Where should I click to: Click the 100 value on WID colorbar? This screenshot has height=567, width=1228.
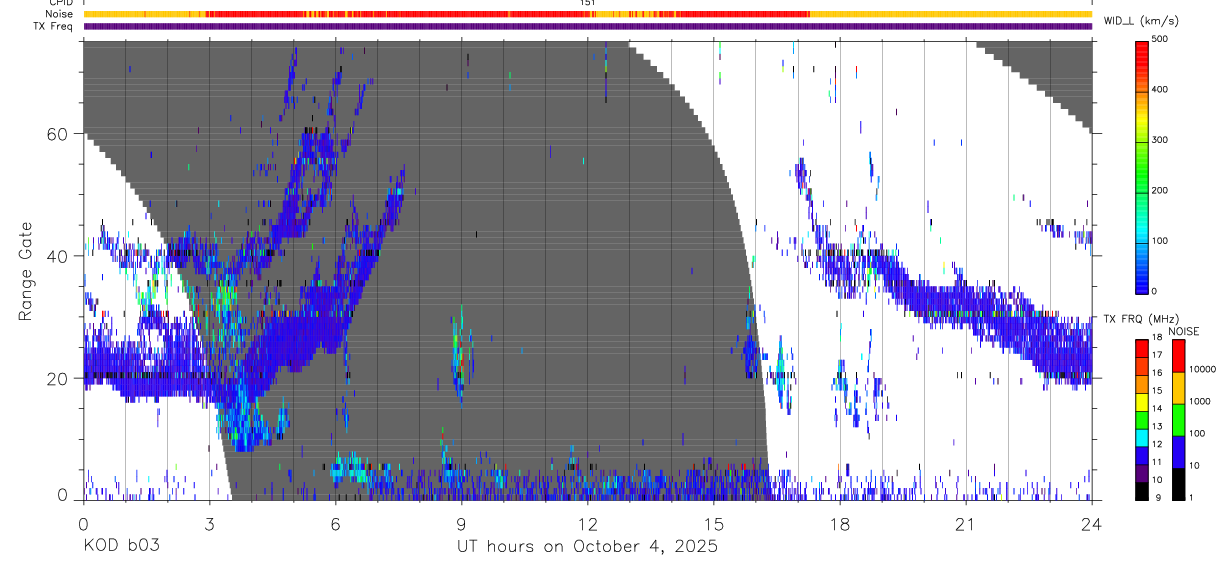1161,241
